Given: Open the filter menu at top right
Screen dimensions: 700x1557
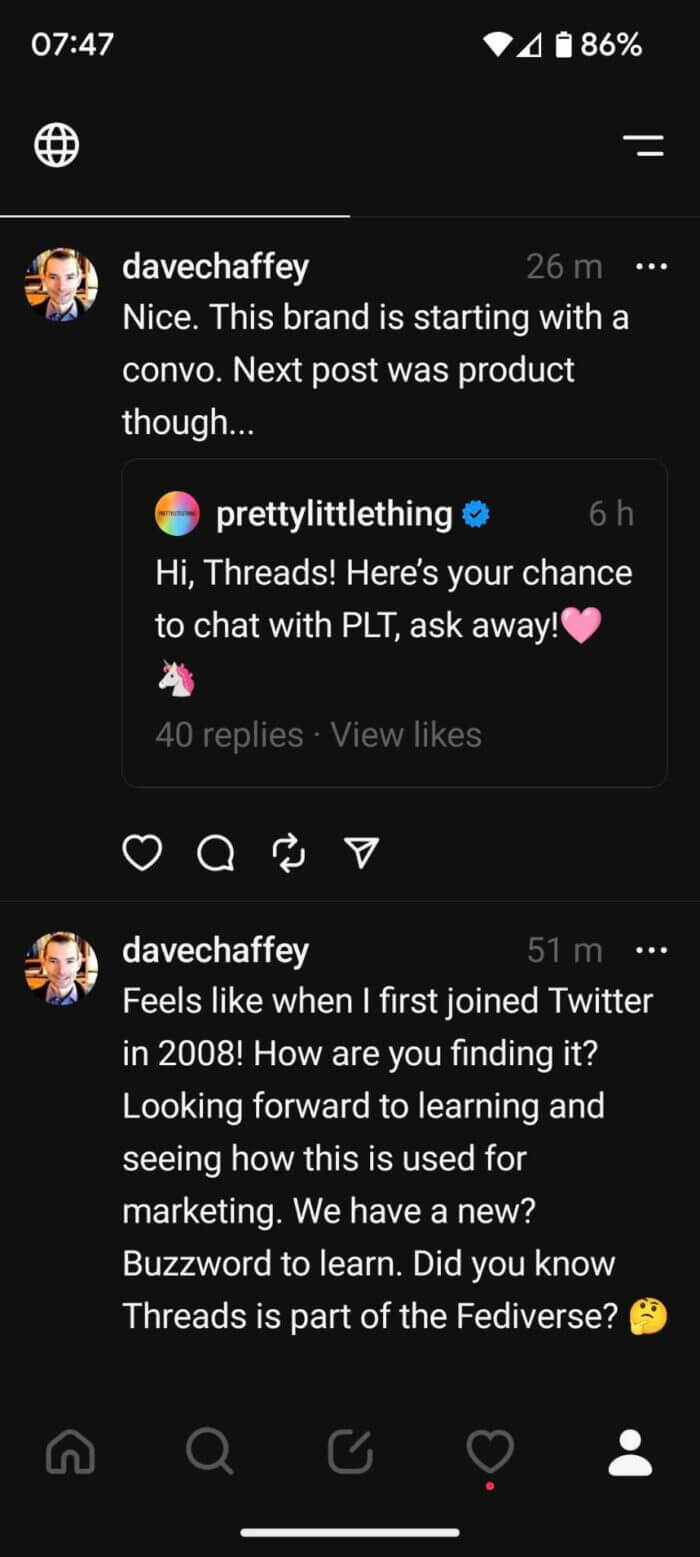Looking at the screenshot, I should (x=643, y=144).
